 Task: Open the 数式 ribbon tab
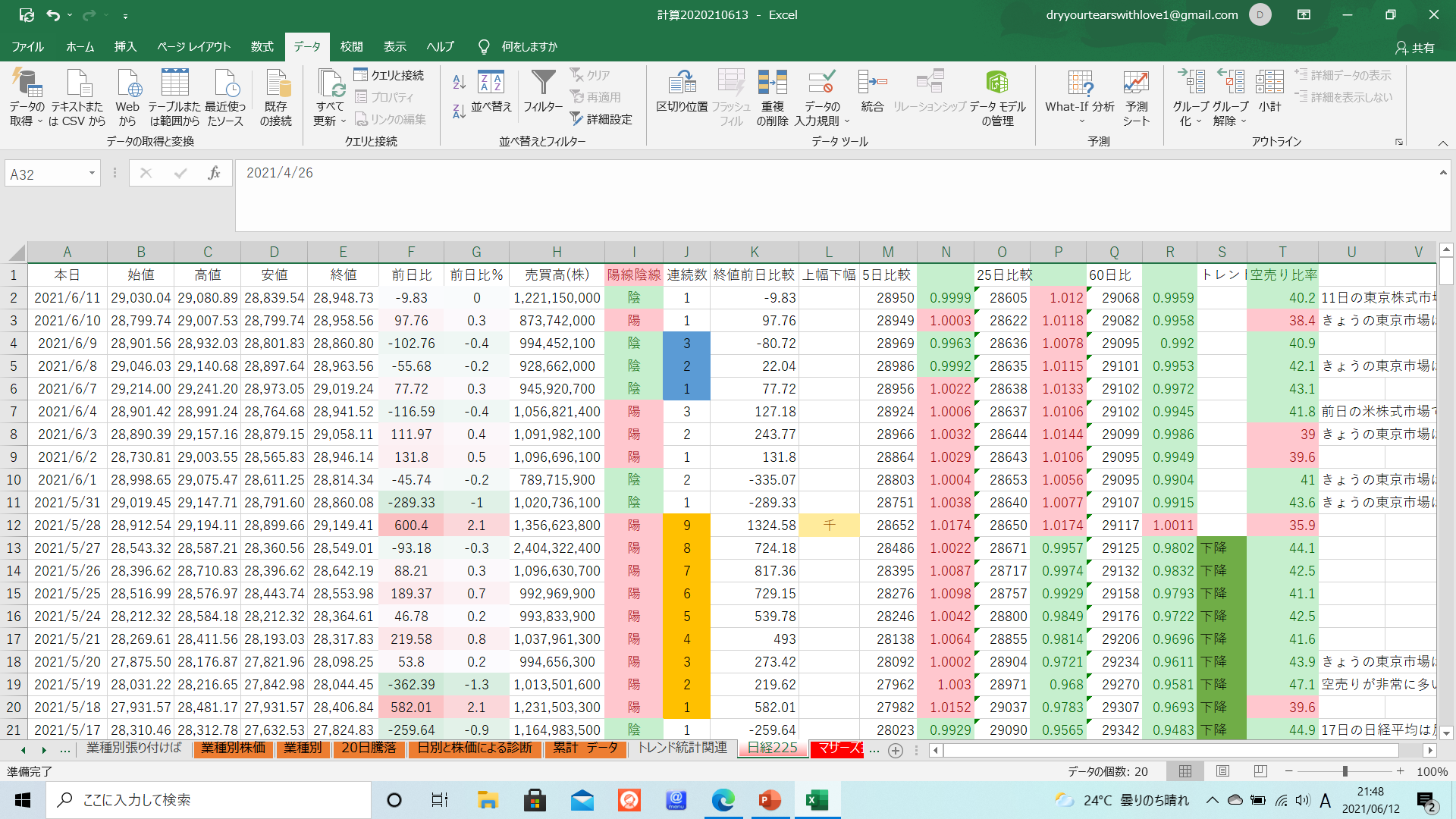pos(262,47)
